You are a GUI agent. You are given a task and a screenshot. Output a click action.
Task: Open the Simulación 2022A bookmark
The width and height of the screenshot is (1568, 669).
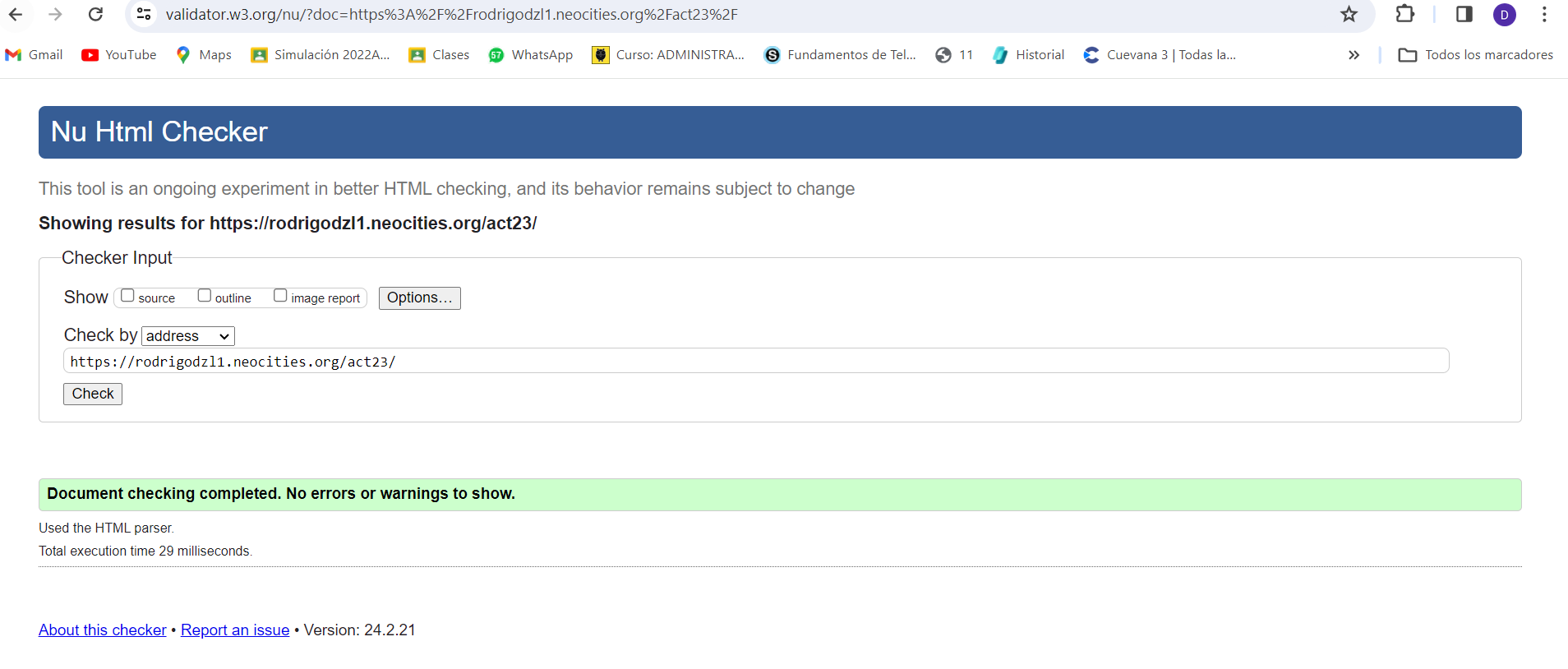(321, 54)
